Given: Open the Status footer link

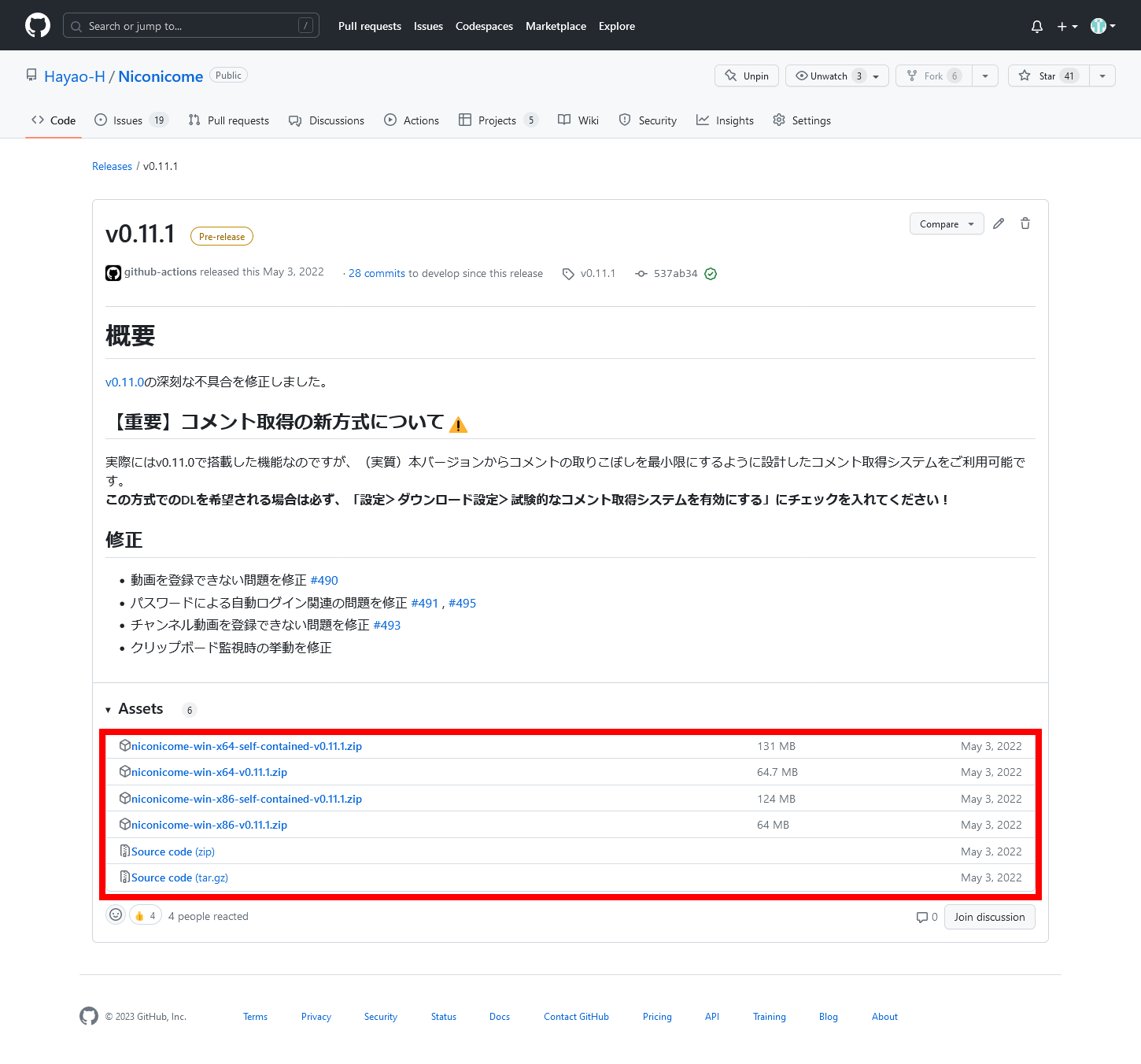Looking at the screenshot, I should pos(444,1017).
